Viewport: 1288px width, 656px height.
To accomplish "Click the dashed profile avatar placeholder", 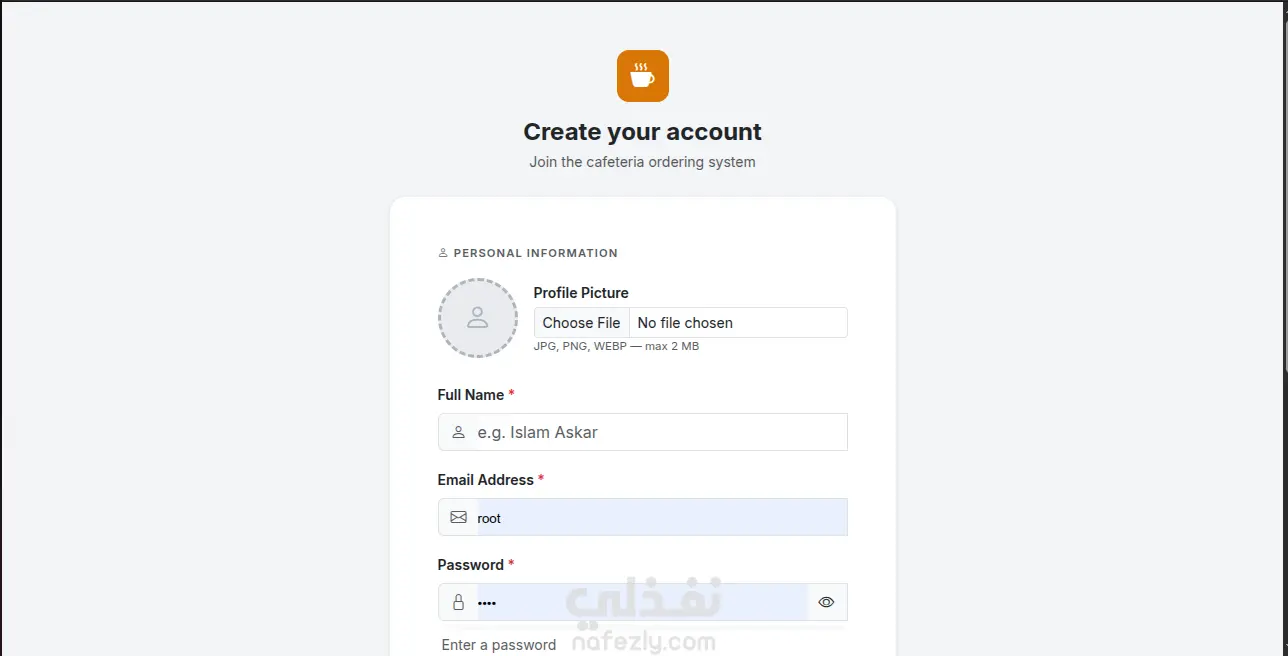I will tap(478, 318).
